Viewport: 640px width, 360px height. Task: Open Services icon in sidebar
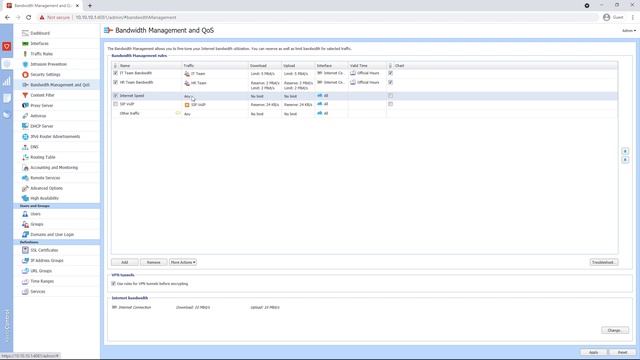point(25,291)
